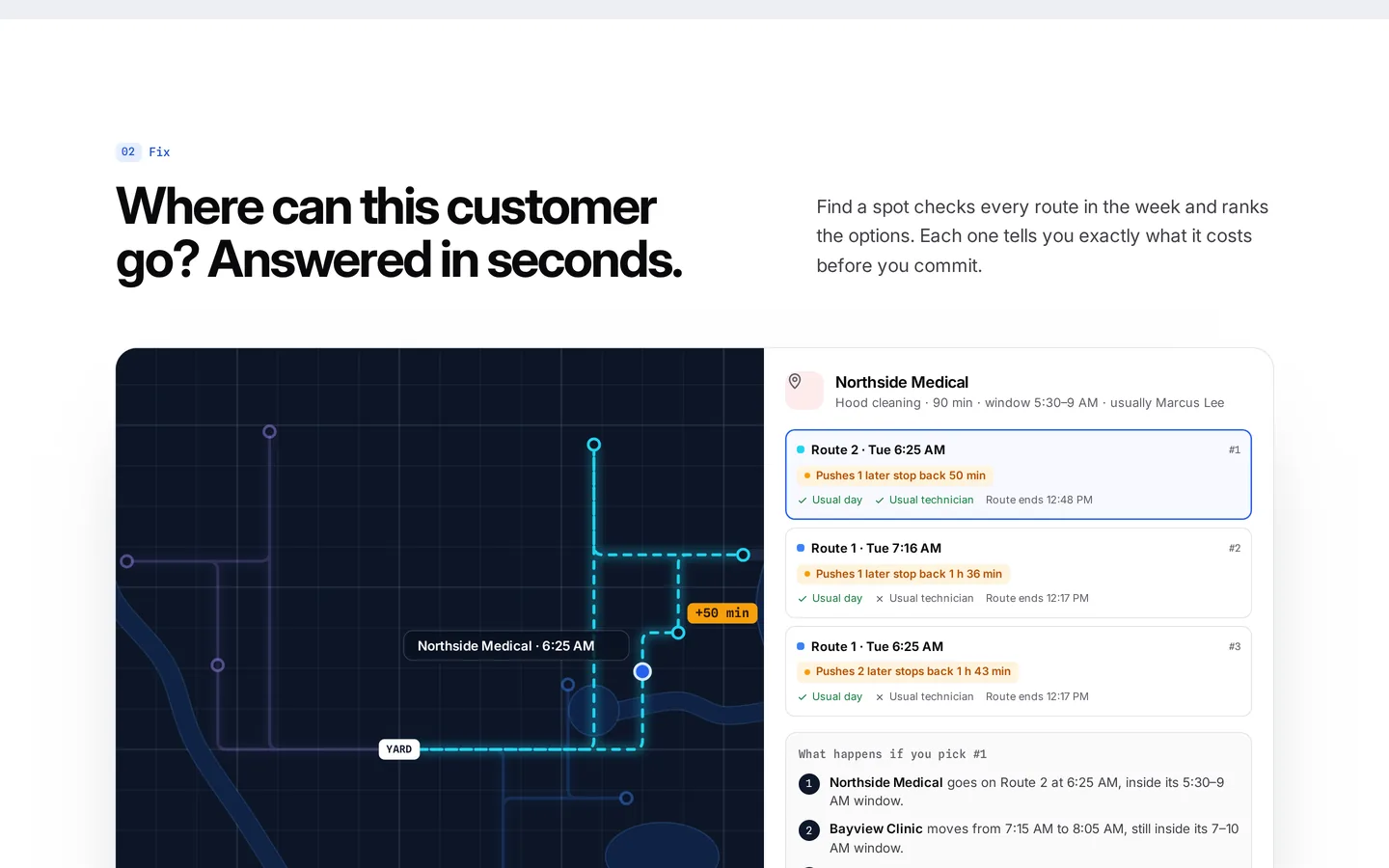Click the YARD label on the map

399,749
